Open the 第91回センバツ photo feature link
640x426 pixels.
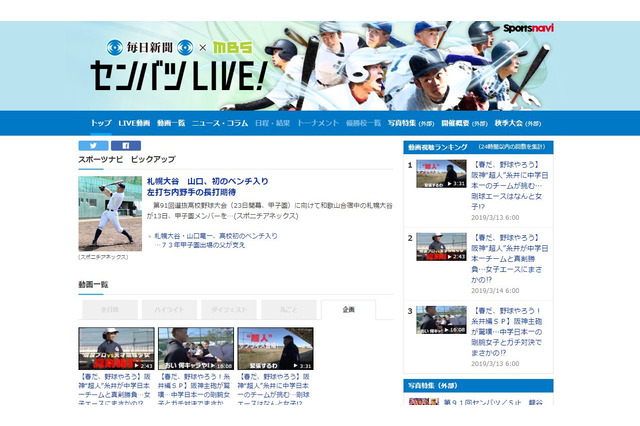coord(493,402)
